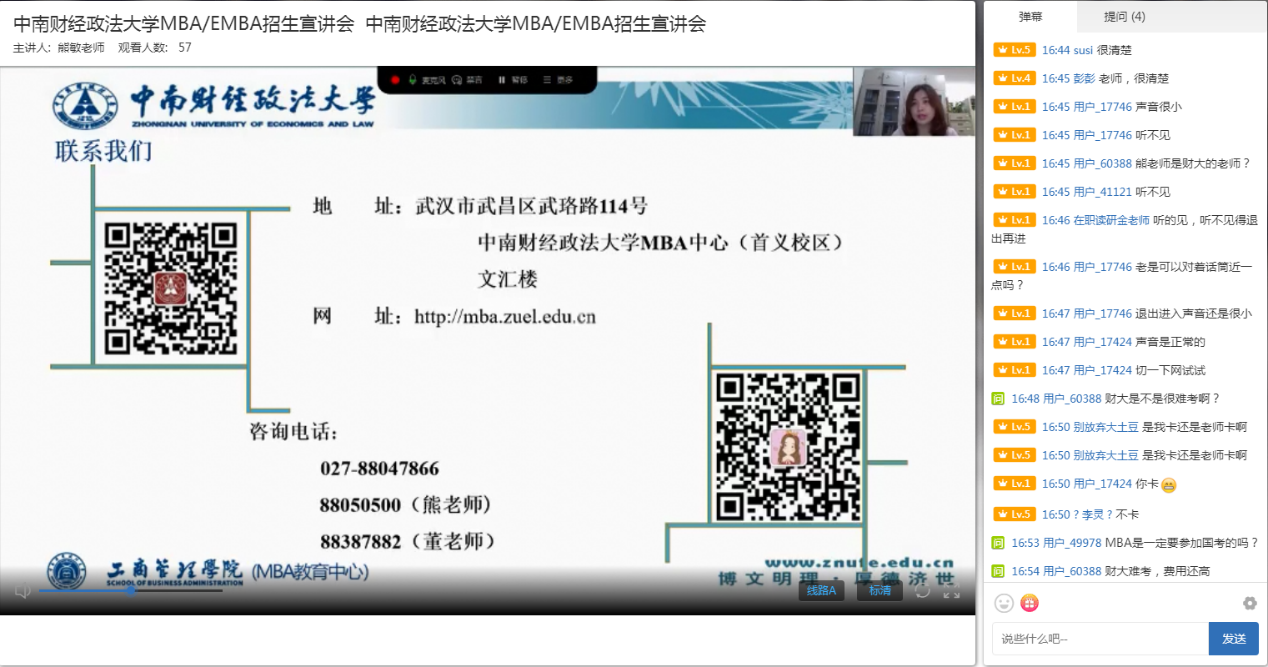Open the 线路A line selector
1268x667 pixels.
point(821,591)
